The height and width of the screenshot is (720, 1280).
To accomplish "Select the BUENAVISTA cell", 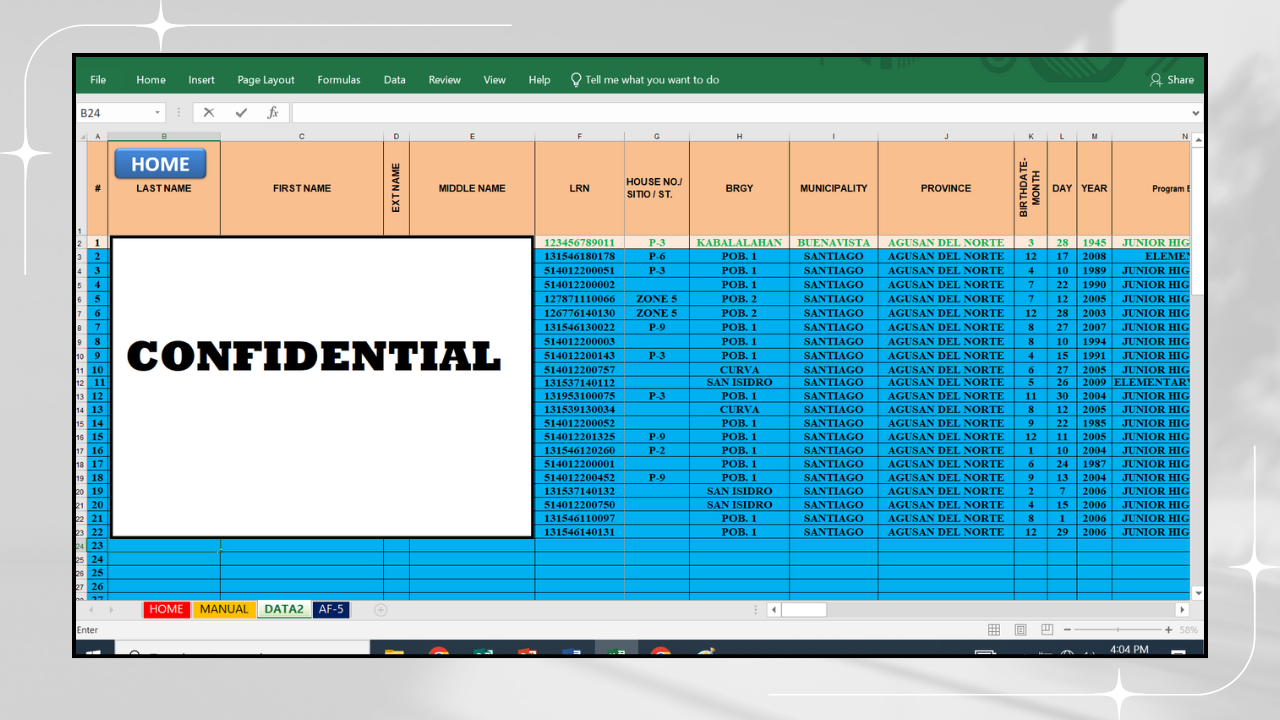I will (x=834, y=243).
